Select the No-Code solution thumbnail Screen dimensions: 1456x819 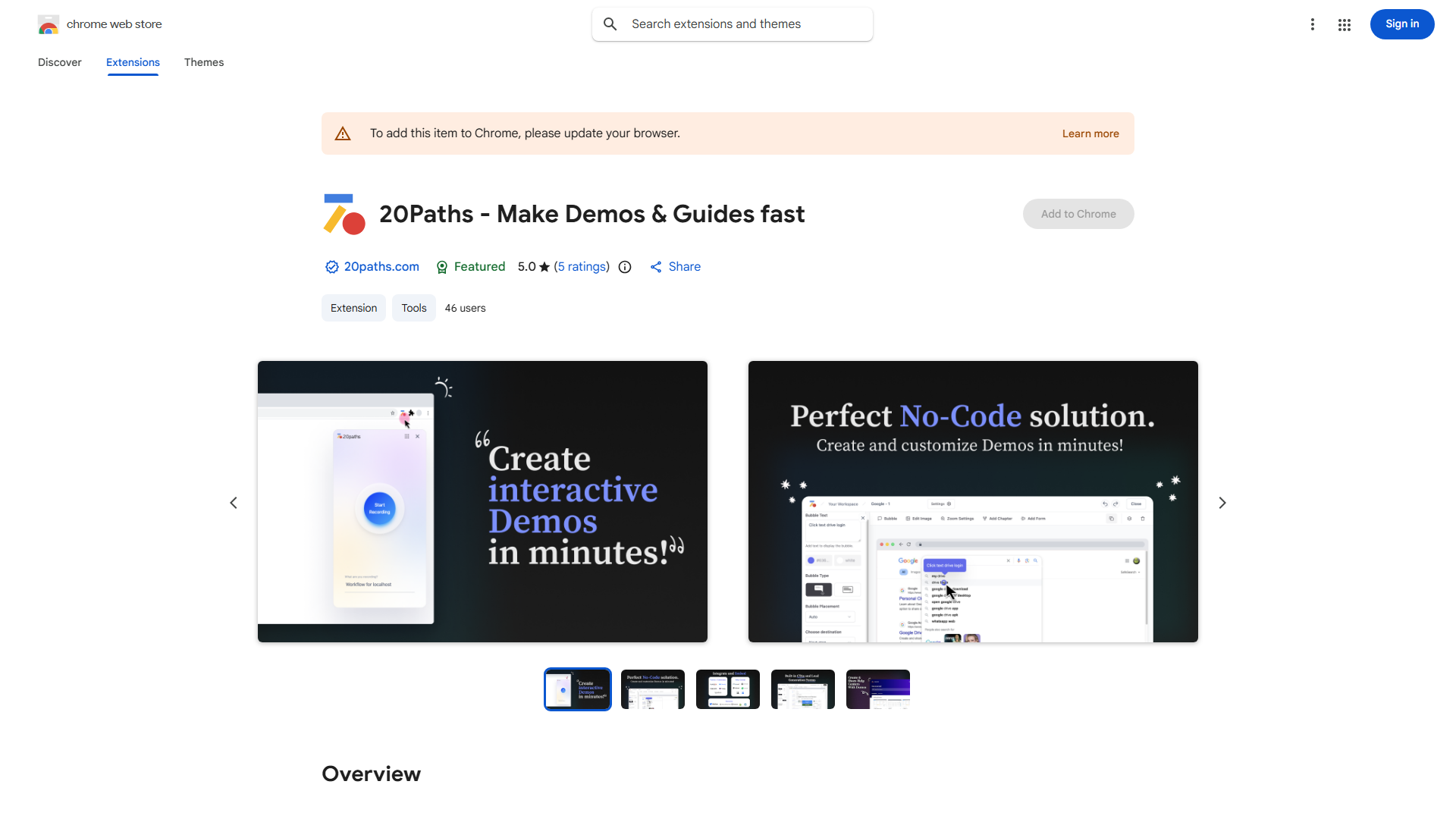coord(652,689)
